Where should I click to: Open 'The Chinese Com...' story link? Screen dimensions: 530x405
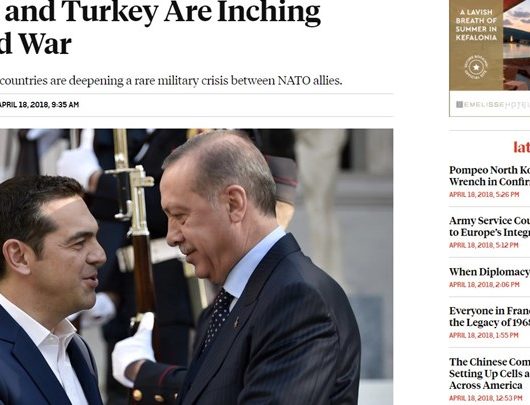[x=489, y=374]
